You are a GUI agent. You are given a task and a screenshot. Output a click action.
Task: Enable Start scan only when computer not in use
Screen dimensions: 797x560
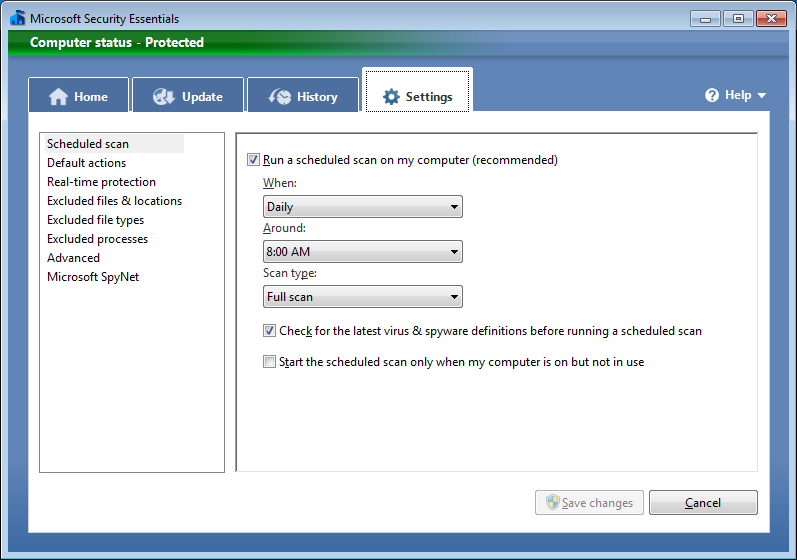click(269, 362)
